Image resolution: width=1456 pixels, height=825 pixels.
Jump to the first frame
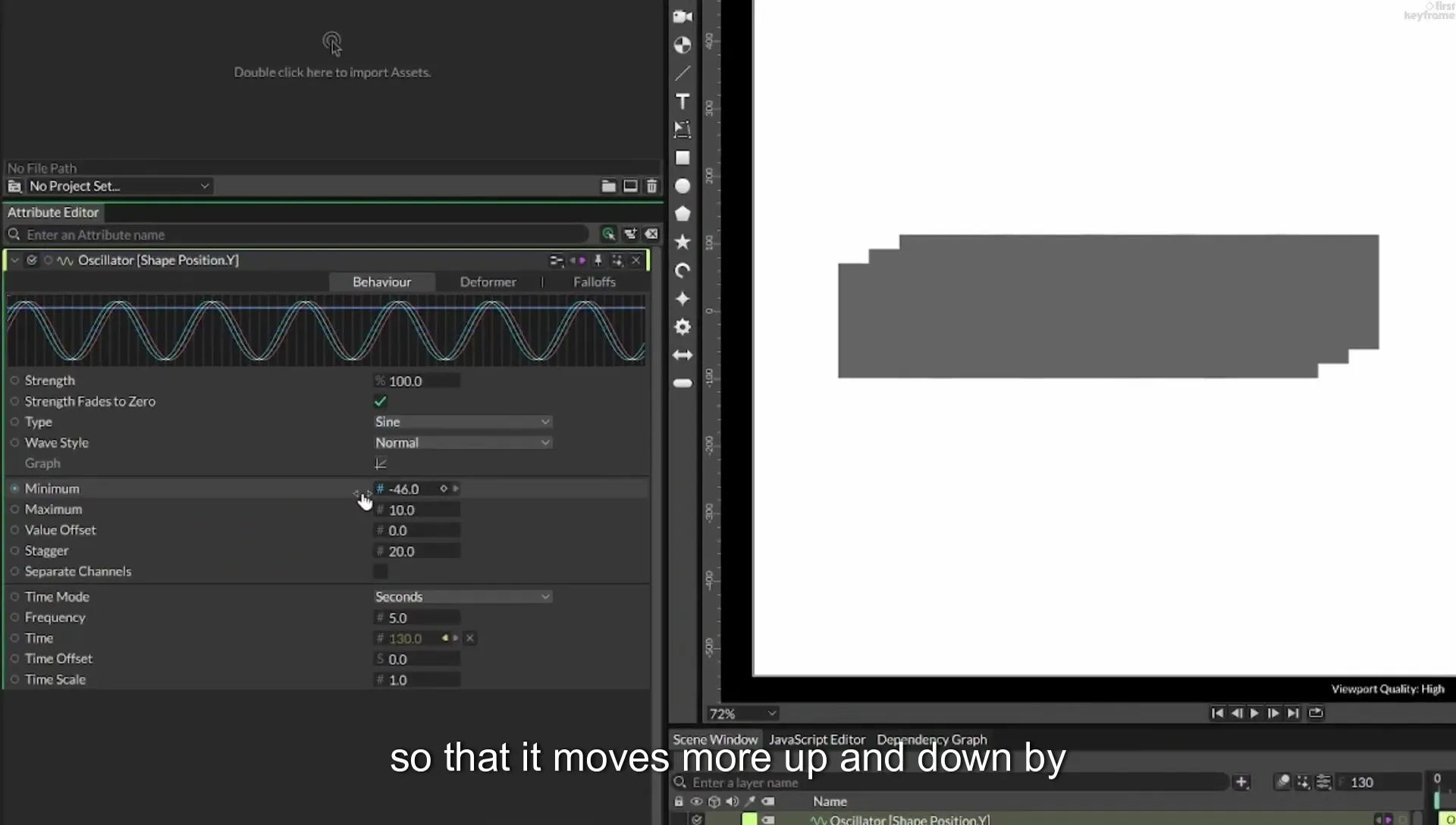(x=1217, y=713)
